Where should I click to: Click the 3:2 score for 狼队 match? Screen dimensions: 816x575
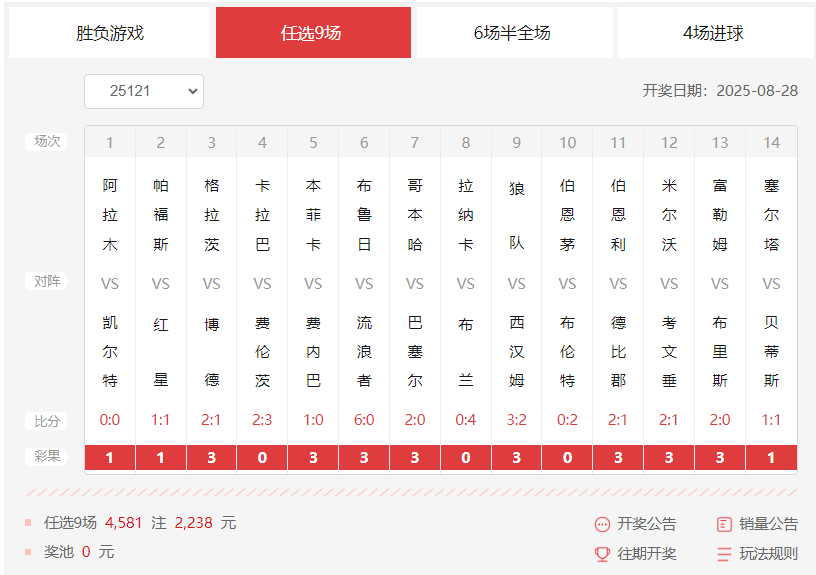517,420
